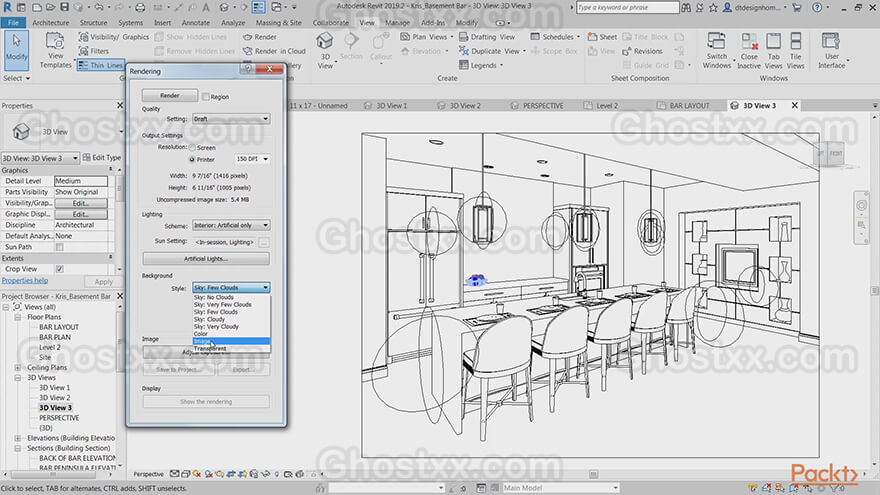Screen dimensions: 880x495
Task: Choose Transparent background option
Action: tap(231, 349)
